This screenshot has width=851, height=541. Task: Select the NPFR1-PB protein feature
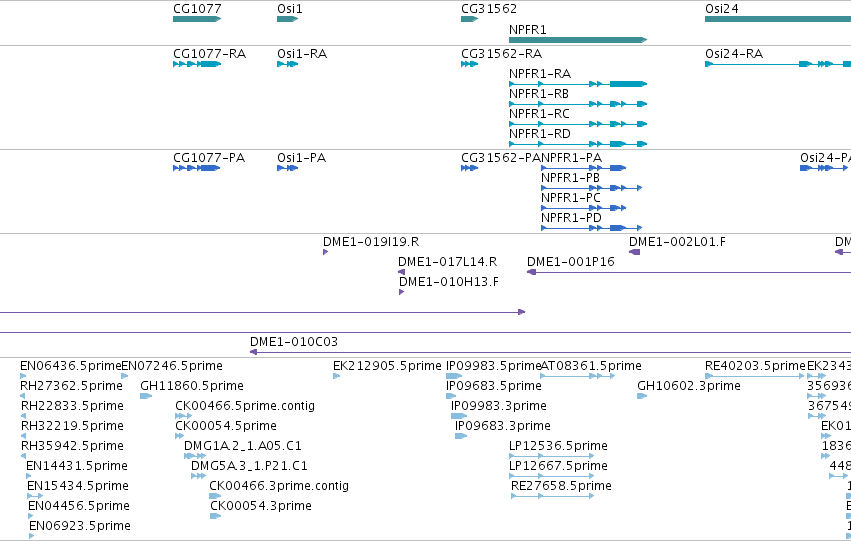point(592,188)
